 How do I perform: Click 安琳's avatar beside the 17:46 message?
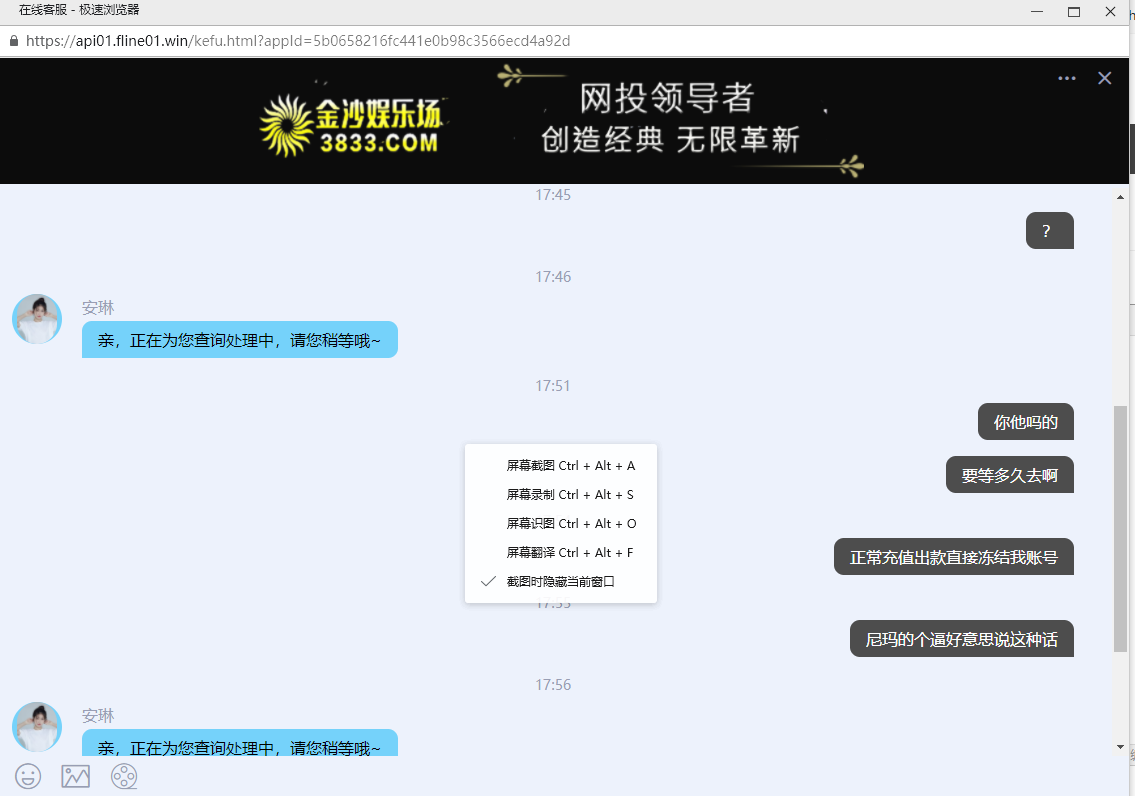(37, 319)
